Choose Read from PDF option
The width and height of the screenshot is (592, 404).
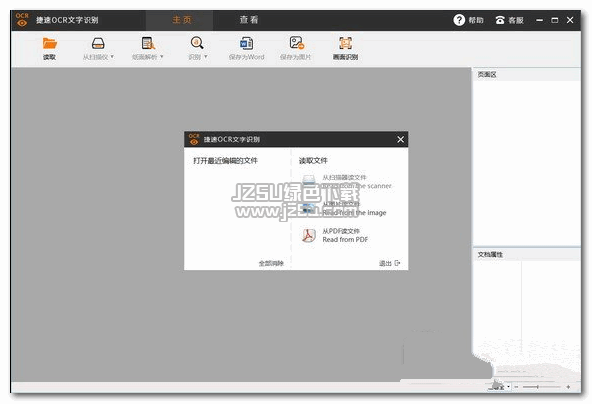click(x=335, y=235)
